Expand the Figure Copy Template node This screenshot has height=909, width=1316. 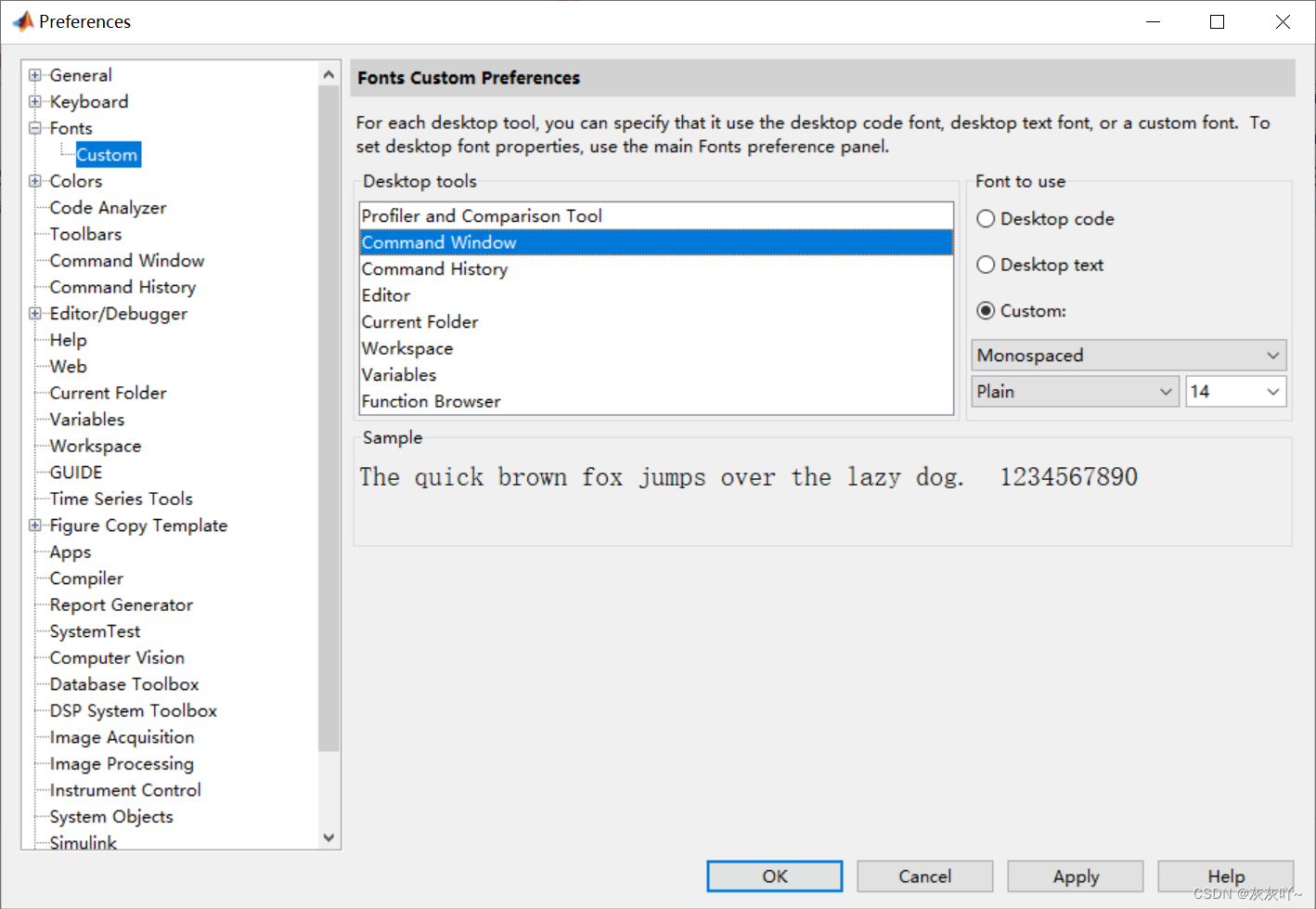35,526
